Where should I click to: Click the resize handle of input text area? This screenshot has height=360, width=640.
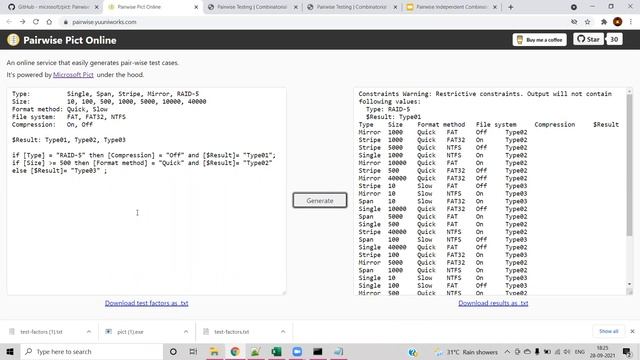coord(284,293)
